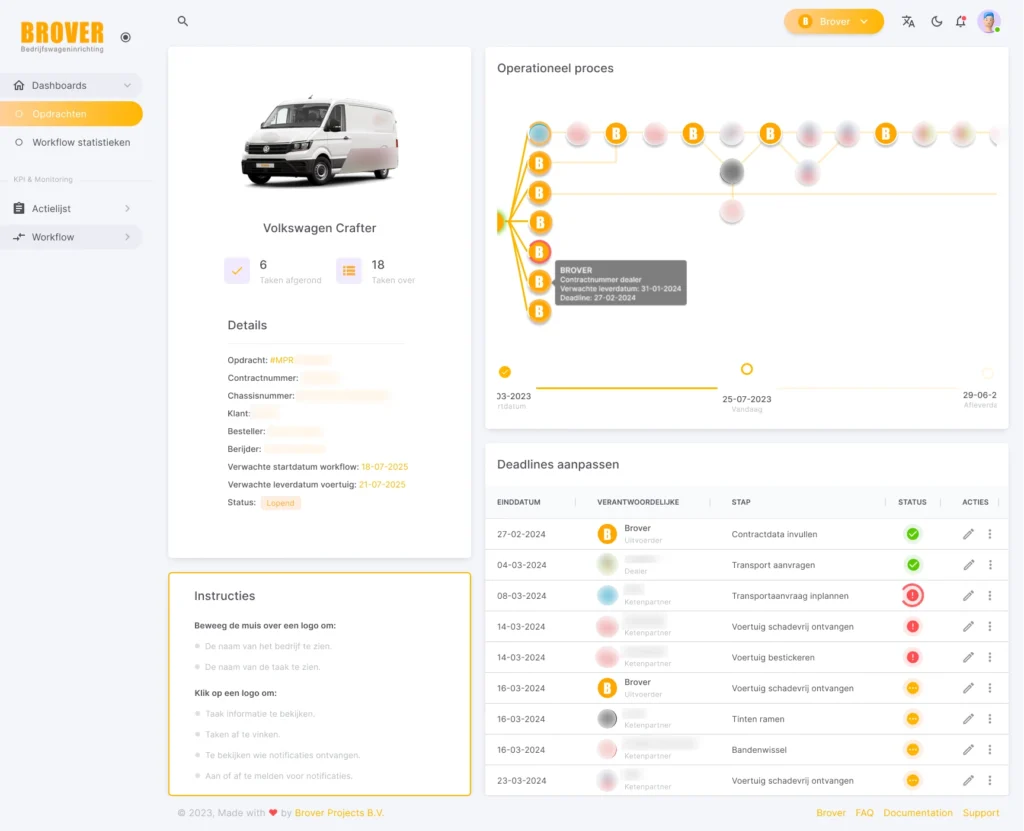Image resolution: width=1024 pixels, height=831 pixels.
Task: Sort by Einddatum column header
Action: (519, 502)
